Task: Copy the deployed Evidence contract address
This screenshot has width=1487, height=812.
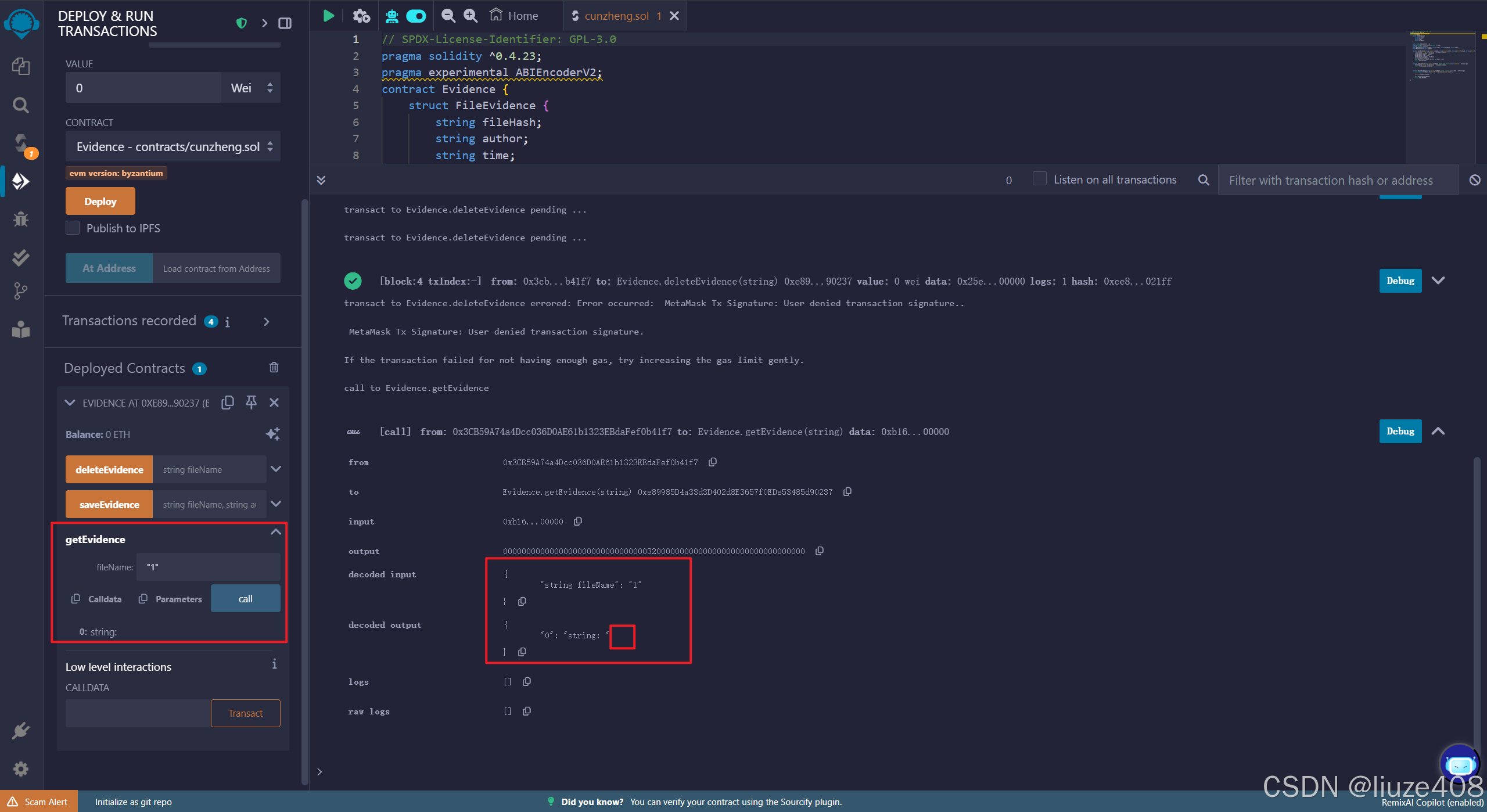Action: click(x=228, y=402)
